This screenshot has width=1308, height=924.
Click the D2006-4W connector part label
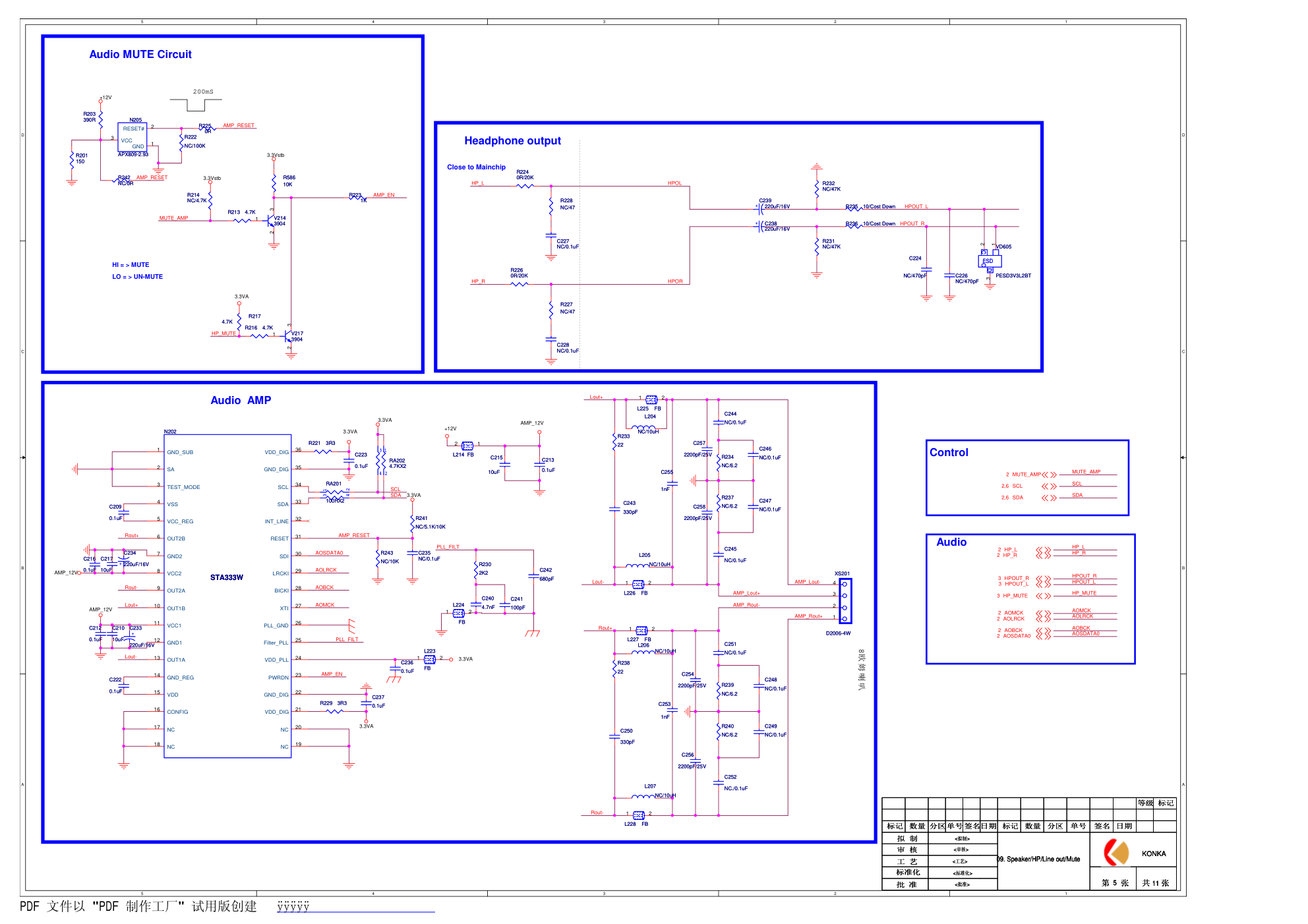[838, 633]
